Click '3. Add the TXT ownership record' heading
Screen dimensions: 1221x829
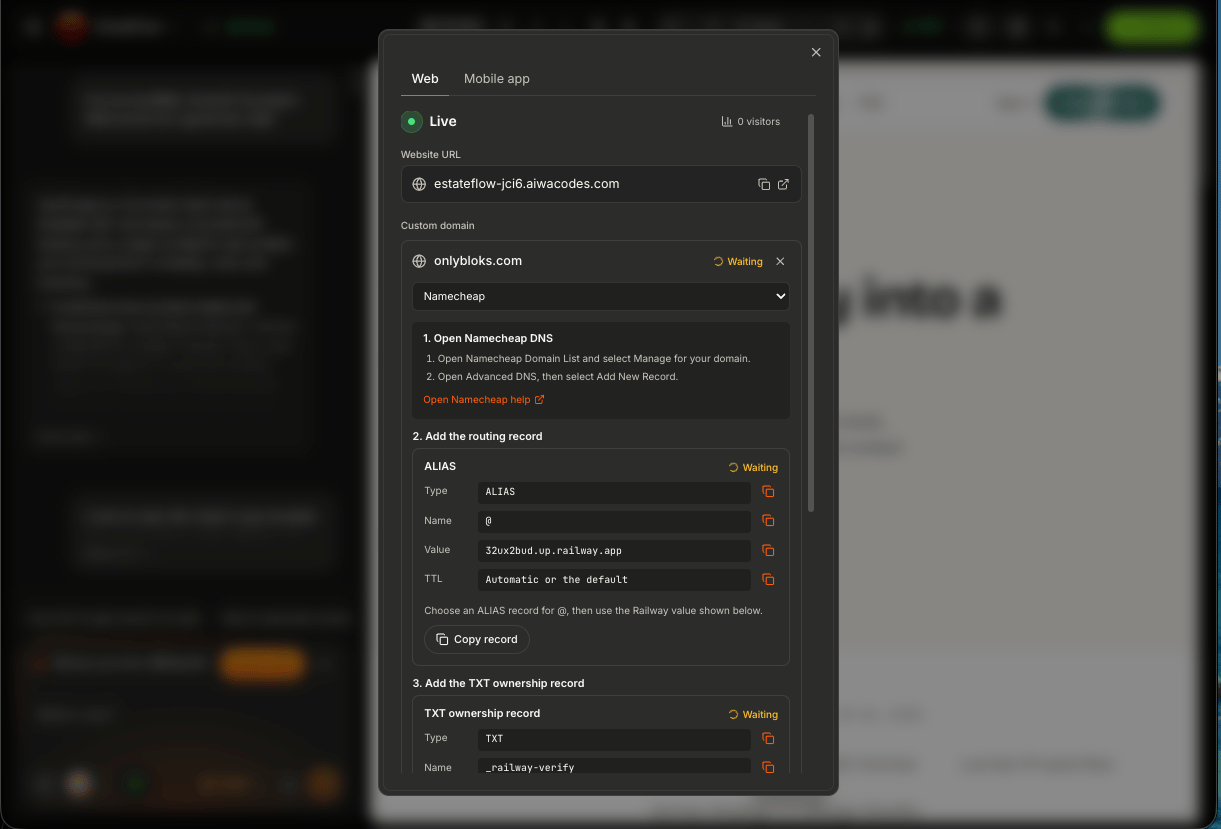coord(498,683)
